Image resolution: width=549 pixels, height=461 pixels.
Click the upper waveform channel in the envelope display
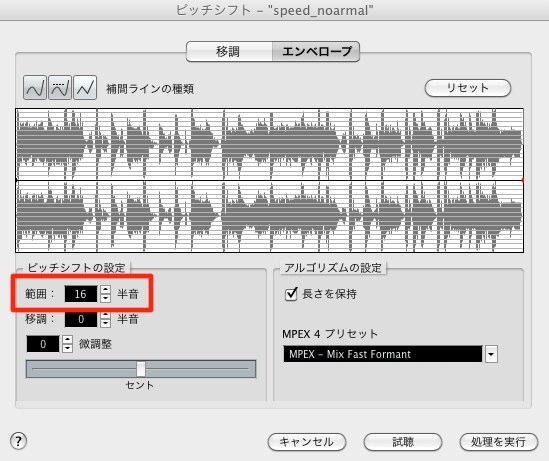(270, 145)
